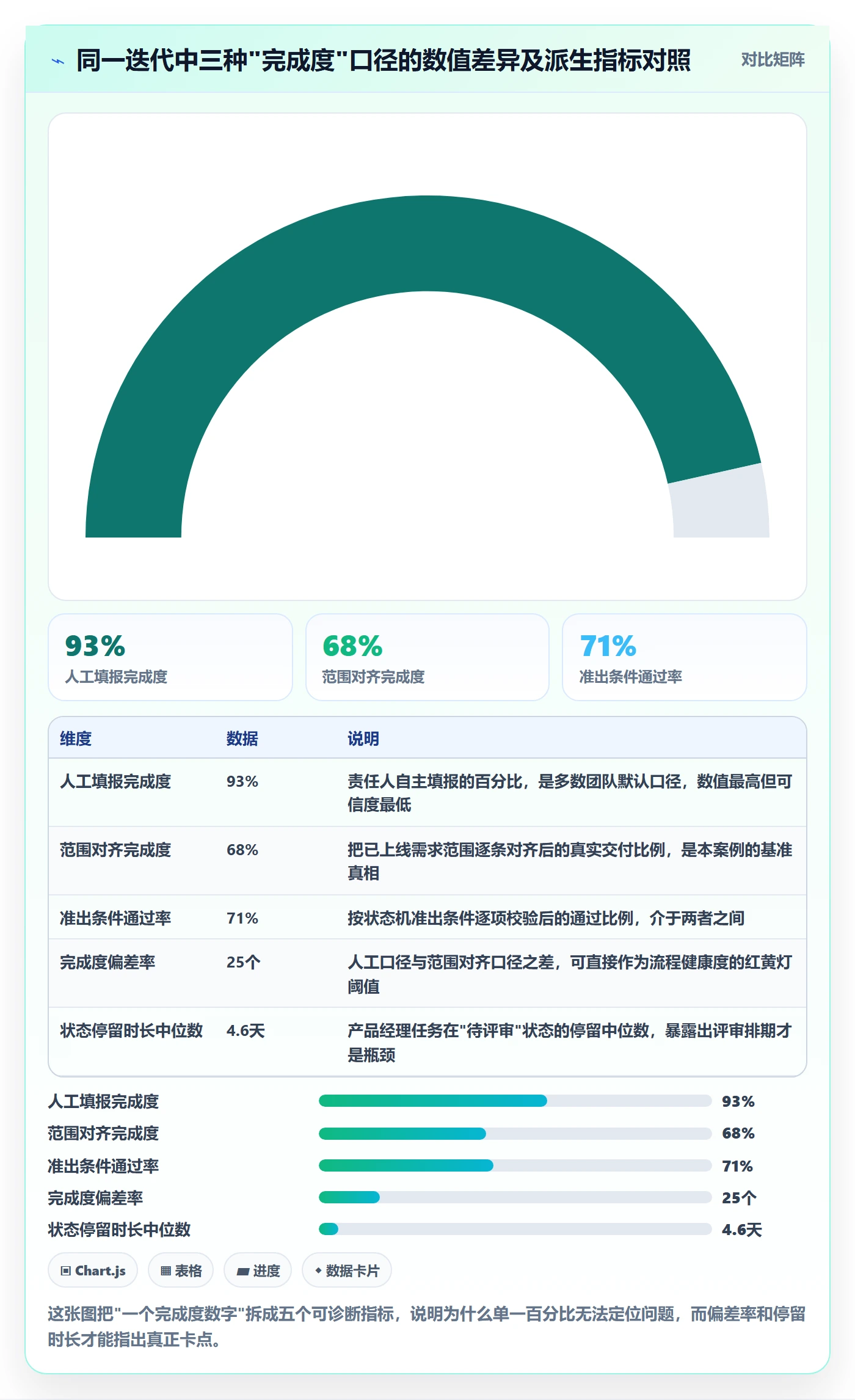This screenshot has width=855, height=1400.
Task: Click the 说明 column header
Action: (x=363, y=738)
